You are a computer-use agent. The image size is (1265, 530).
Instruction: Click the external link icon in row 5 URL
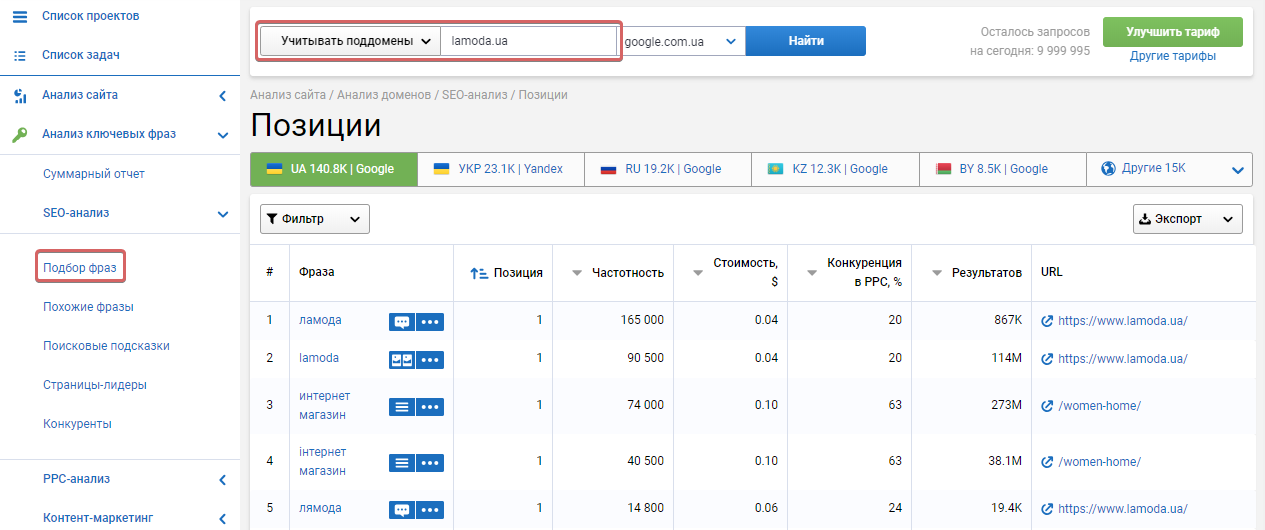[x=1047, y=508]
